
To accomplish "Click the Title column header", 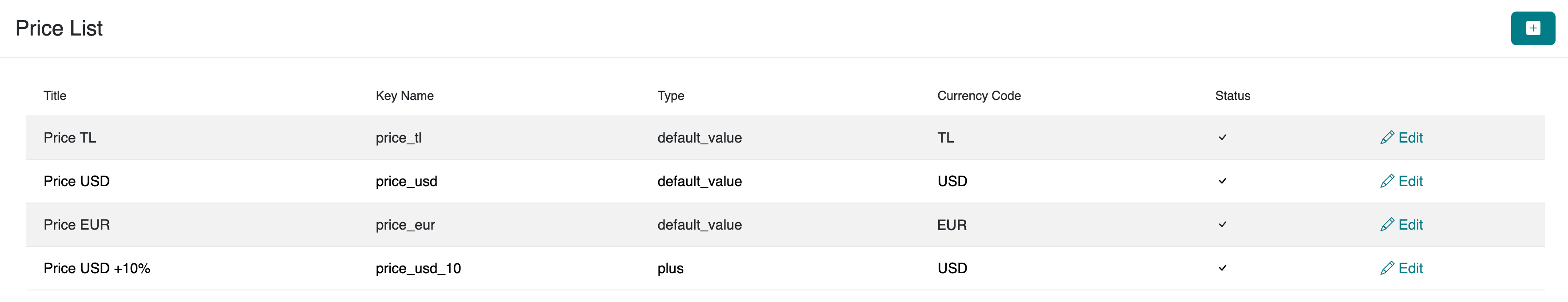I will [55, 96].
